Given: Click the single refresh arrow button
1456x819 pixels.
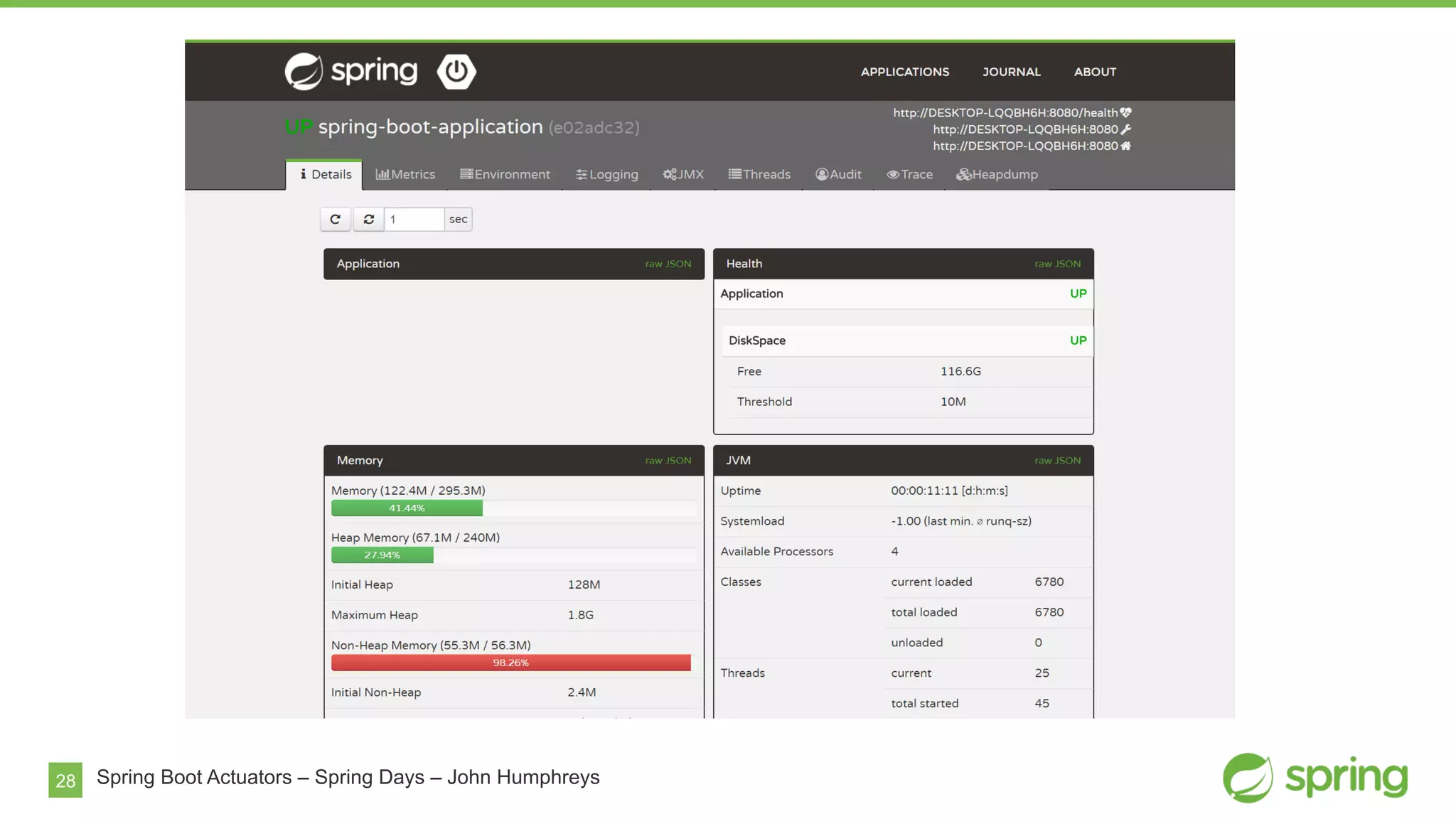Looking at the screenshot, I should 335,219.
